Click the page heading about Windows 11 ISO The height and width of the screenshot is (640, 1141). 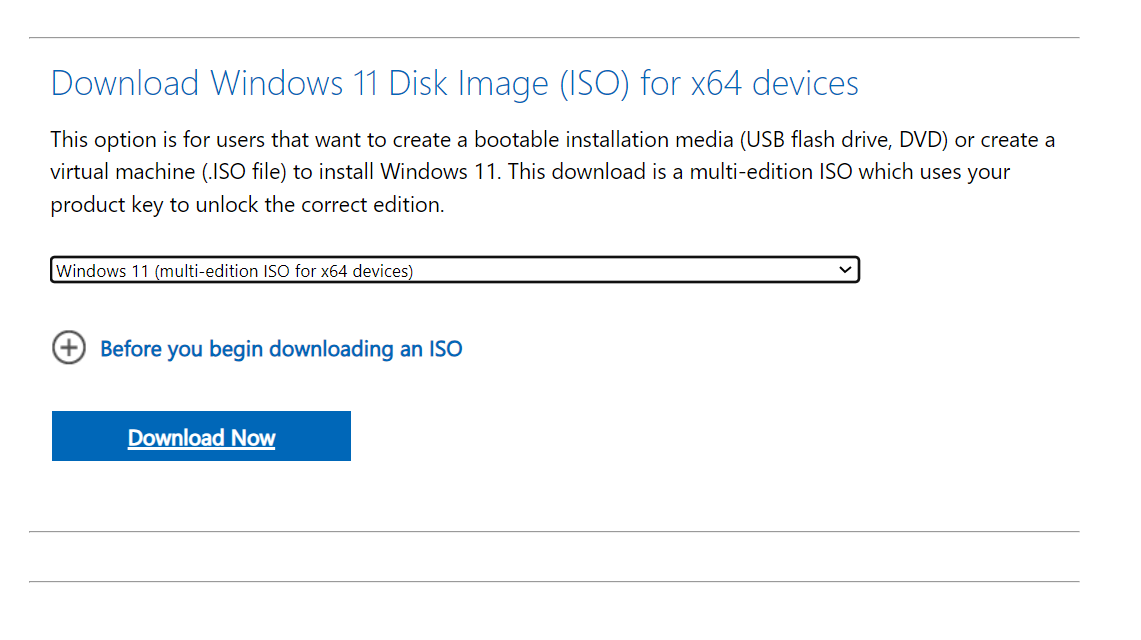(453, 83)
